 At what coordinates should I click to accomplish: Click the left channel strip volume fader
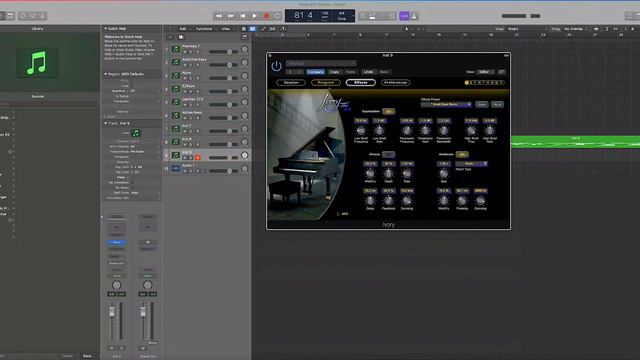112,311
